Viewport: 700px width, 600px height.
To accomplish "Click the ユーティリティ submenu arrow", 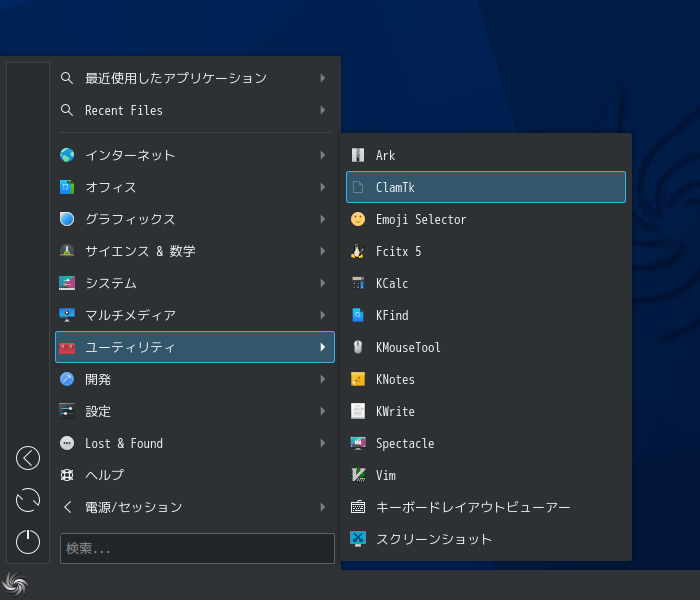I will click(x=323, y=347).
